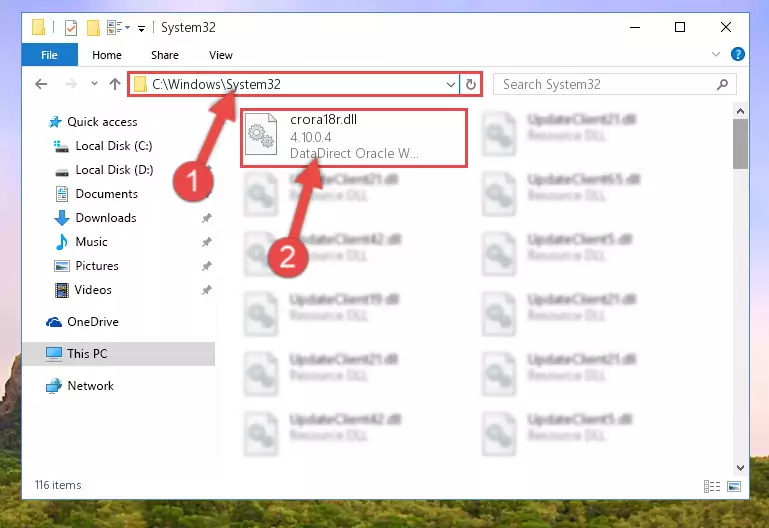Viewport: 769px width, 528px height.
Task: Open the Customize Quick Access Toolbar dropdown
Action: [x=141, y=28]
